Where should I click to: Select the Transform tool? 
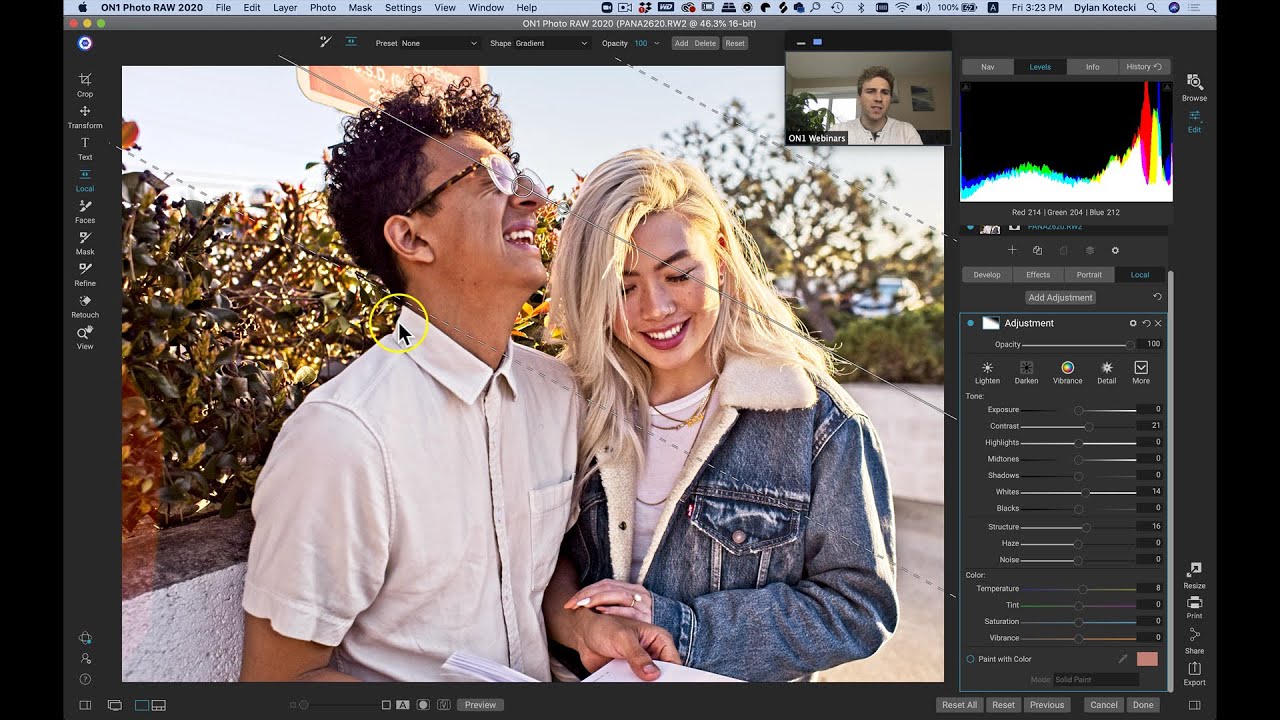(85, 116)
